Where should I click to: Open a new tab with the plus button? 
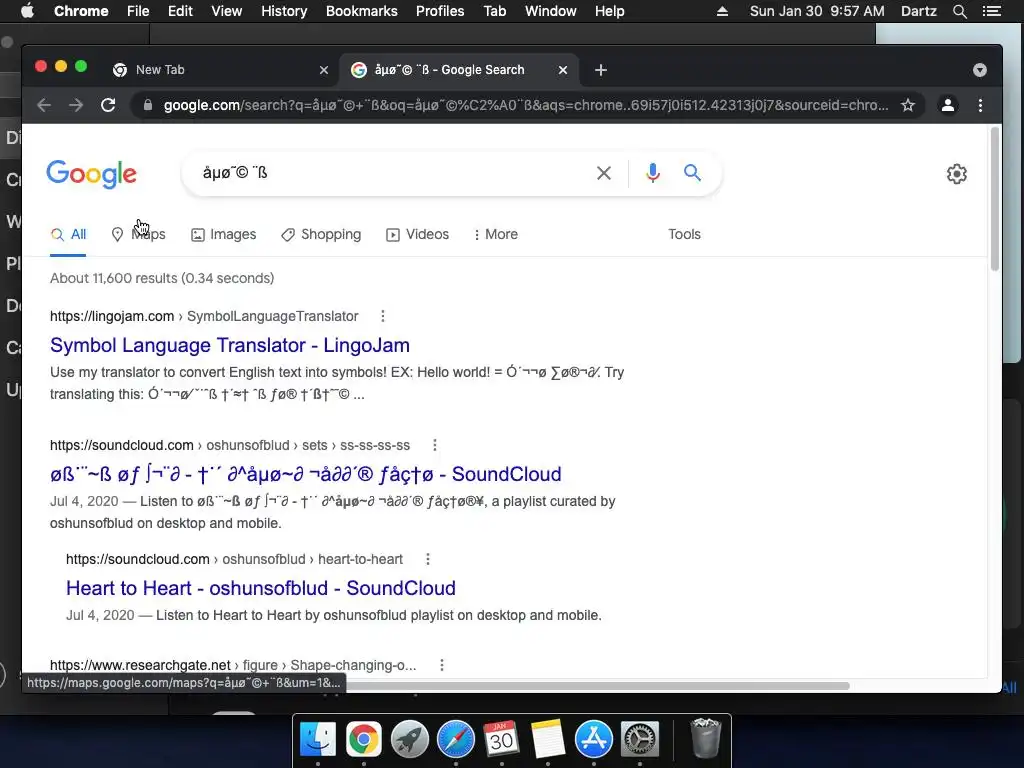click(601, 70)
